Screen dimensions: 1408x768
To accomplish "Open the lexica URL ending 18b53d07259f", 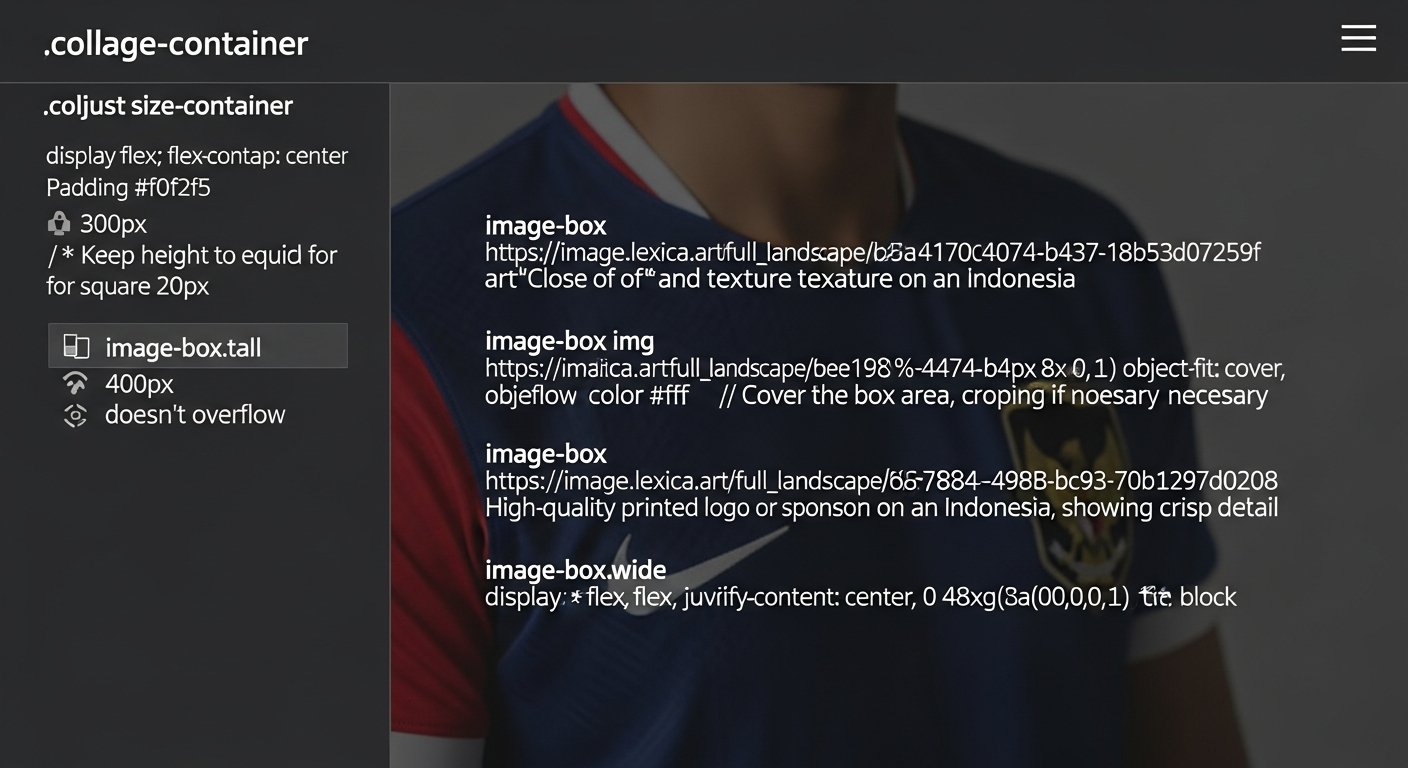I will 872,252.
